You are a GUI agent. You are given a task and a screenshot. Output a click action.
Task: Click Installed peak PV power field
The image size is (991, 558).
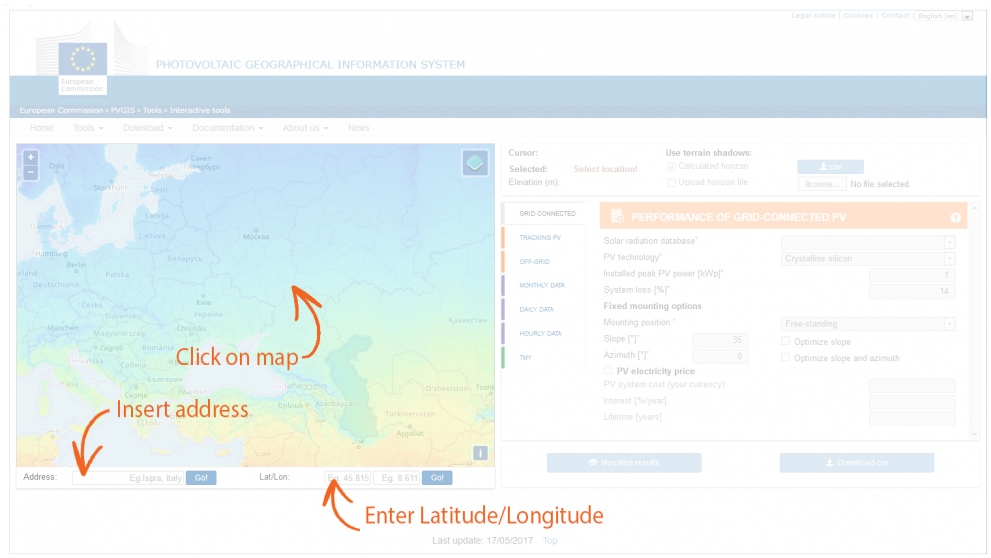[912, 274]
